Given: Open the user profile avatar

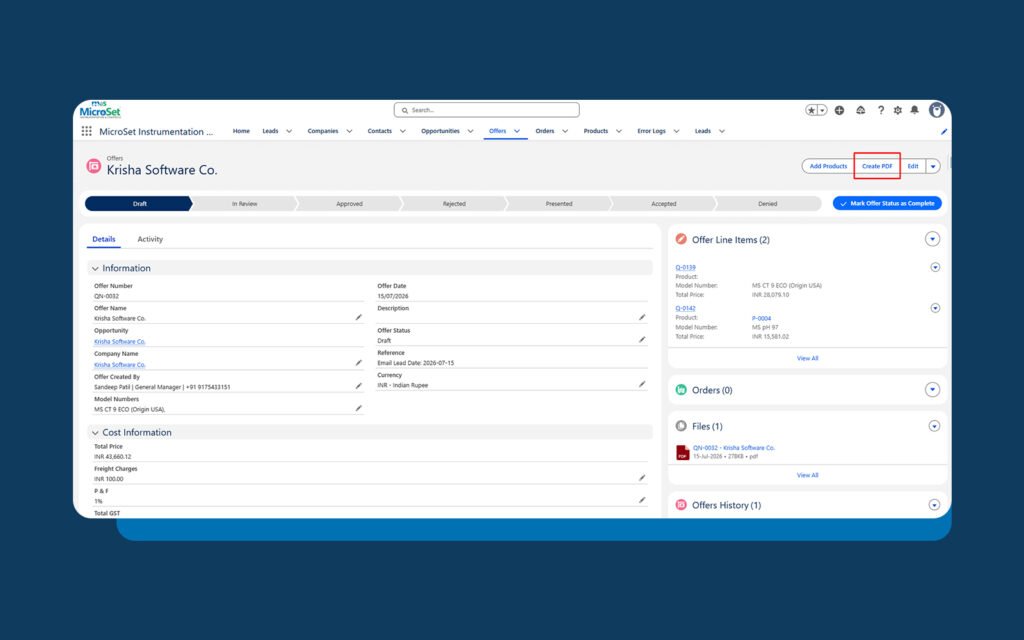Looking at the screenshot, I should point(936,110).
